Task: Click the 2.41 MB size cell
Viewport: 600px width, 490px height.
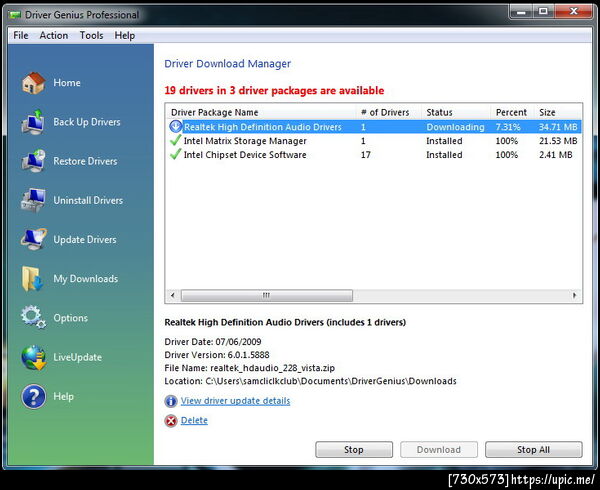Action: click(556, 155)
